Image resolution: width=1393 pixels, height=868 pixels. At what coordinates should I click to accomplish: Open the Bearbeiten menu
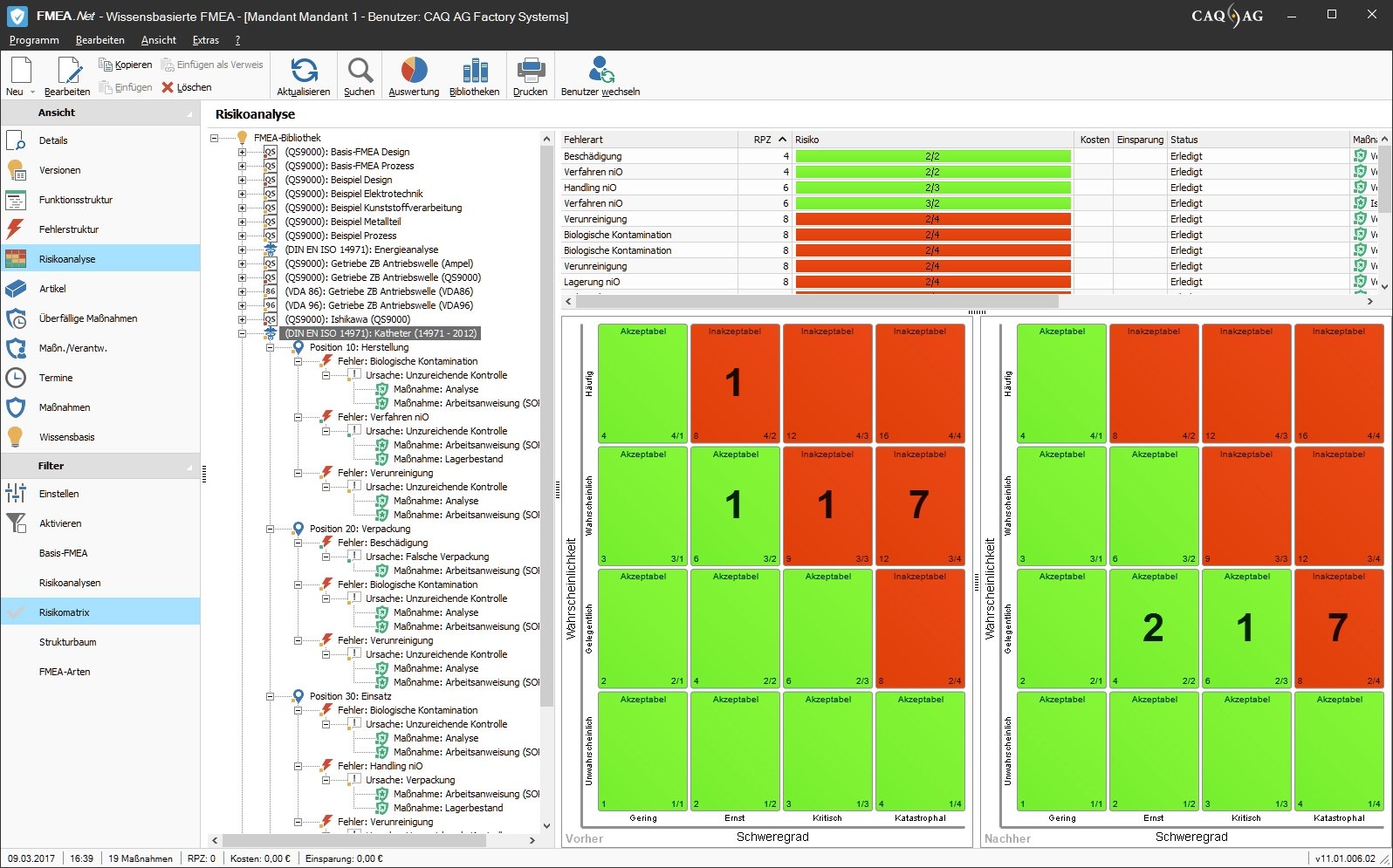click(x=99, y=40)
